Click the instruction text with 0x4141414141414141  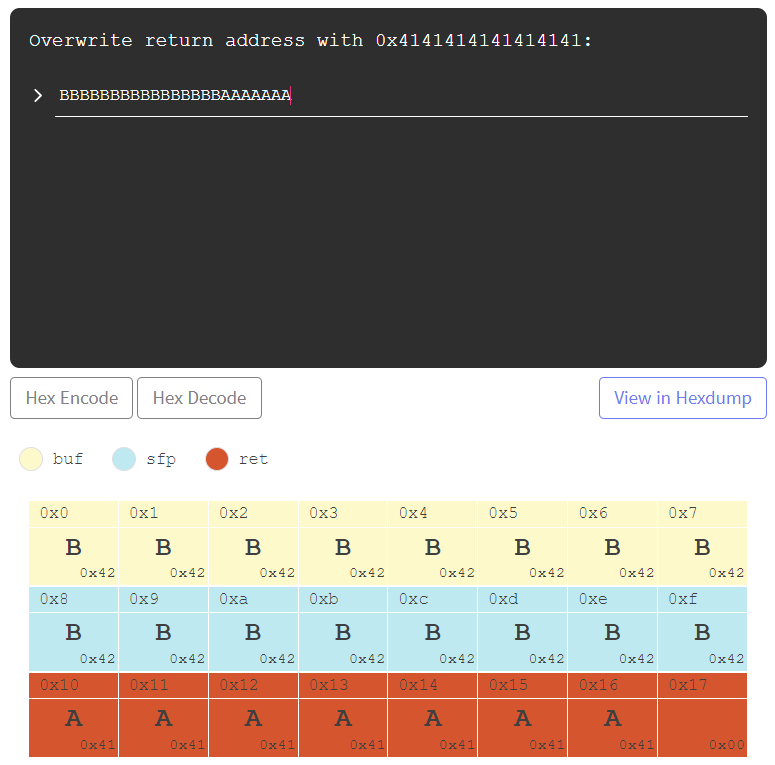310,40
